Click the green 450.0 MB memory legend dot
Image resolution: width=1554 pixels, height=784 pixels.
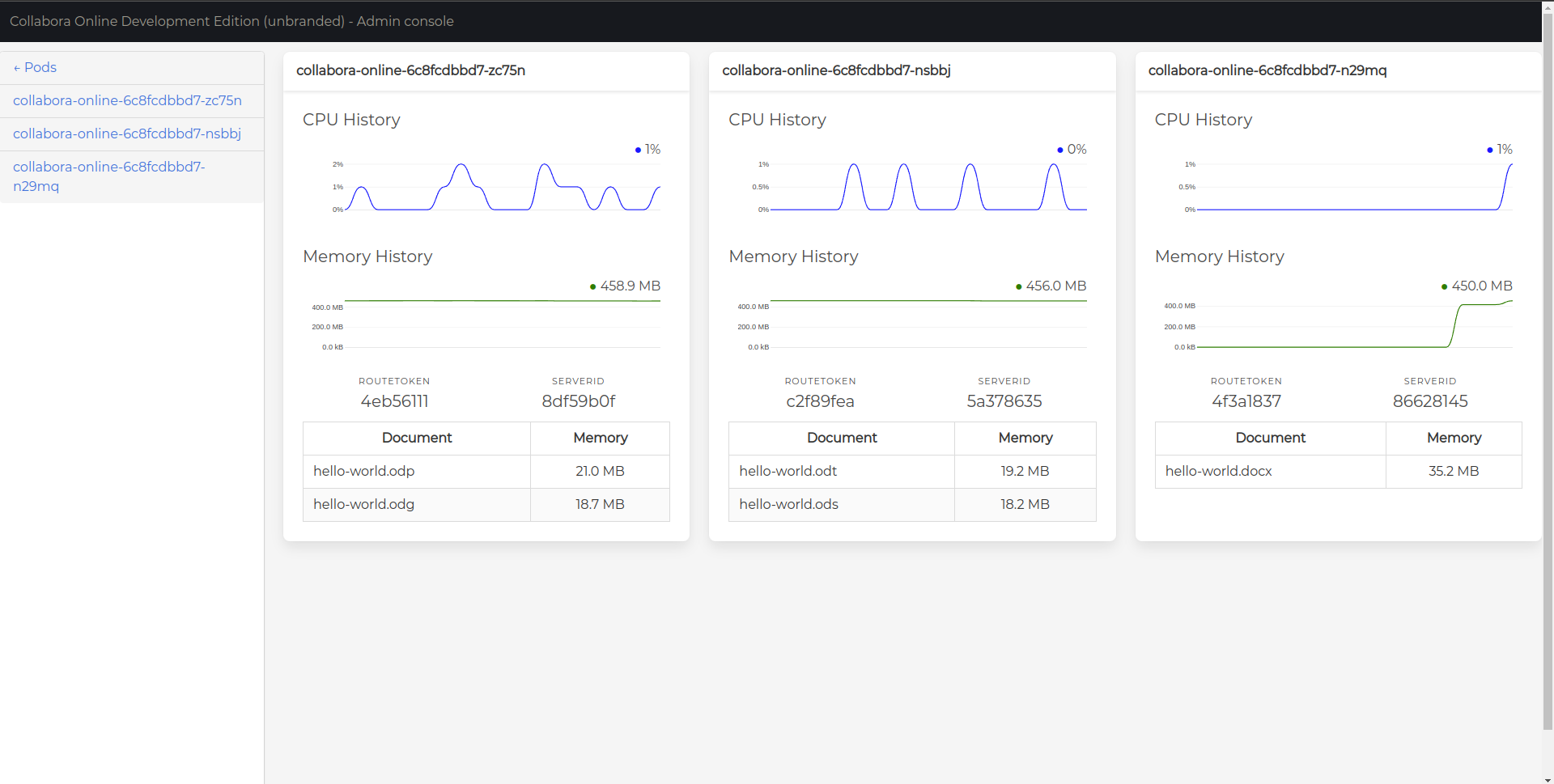coord(1445,287)
